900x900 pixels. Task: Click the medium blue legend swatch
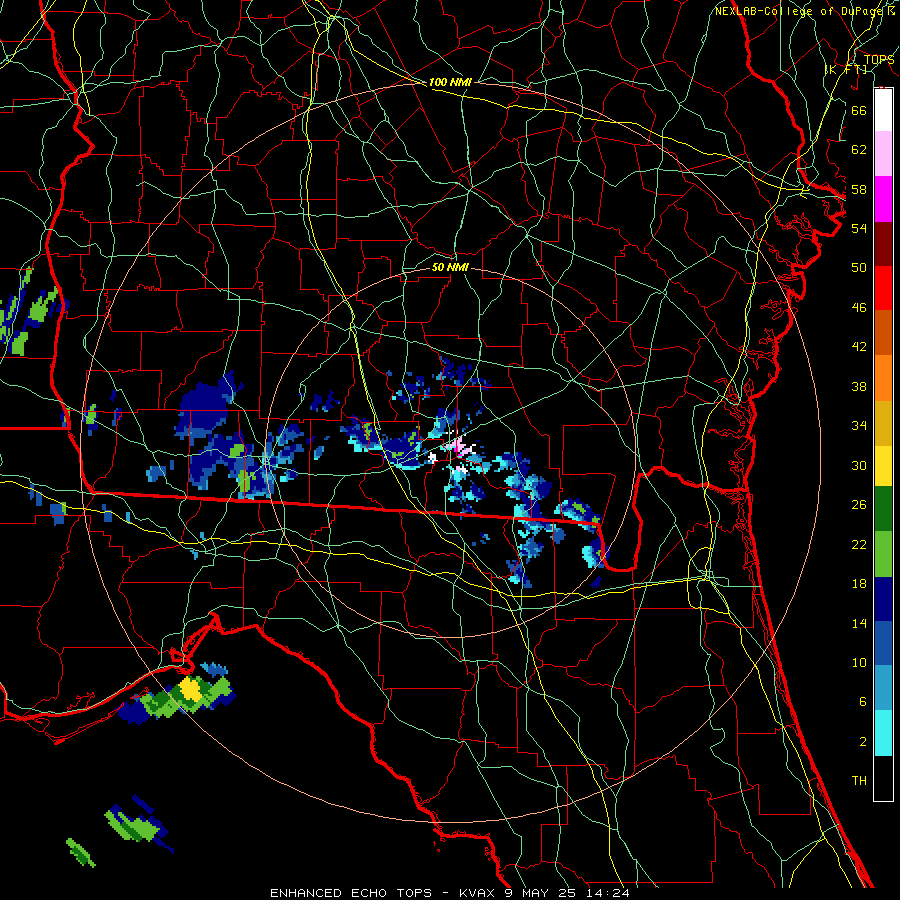click(883, 643)
